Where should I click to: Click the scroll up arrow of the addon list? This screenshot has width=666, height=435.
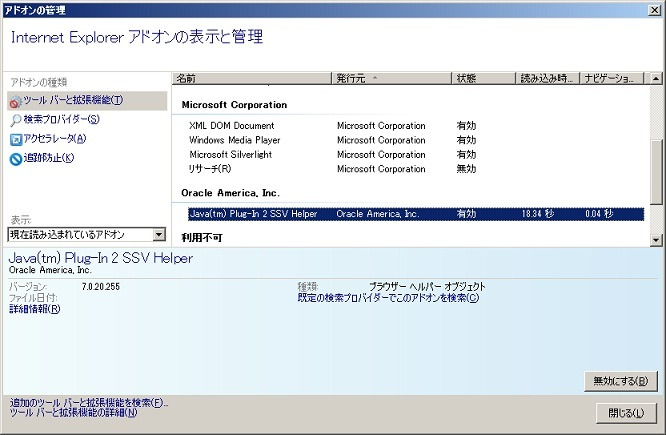656,79
